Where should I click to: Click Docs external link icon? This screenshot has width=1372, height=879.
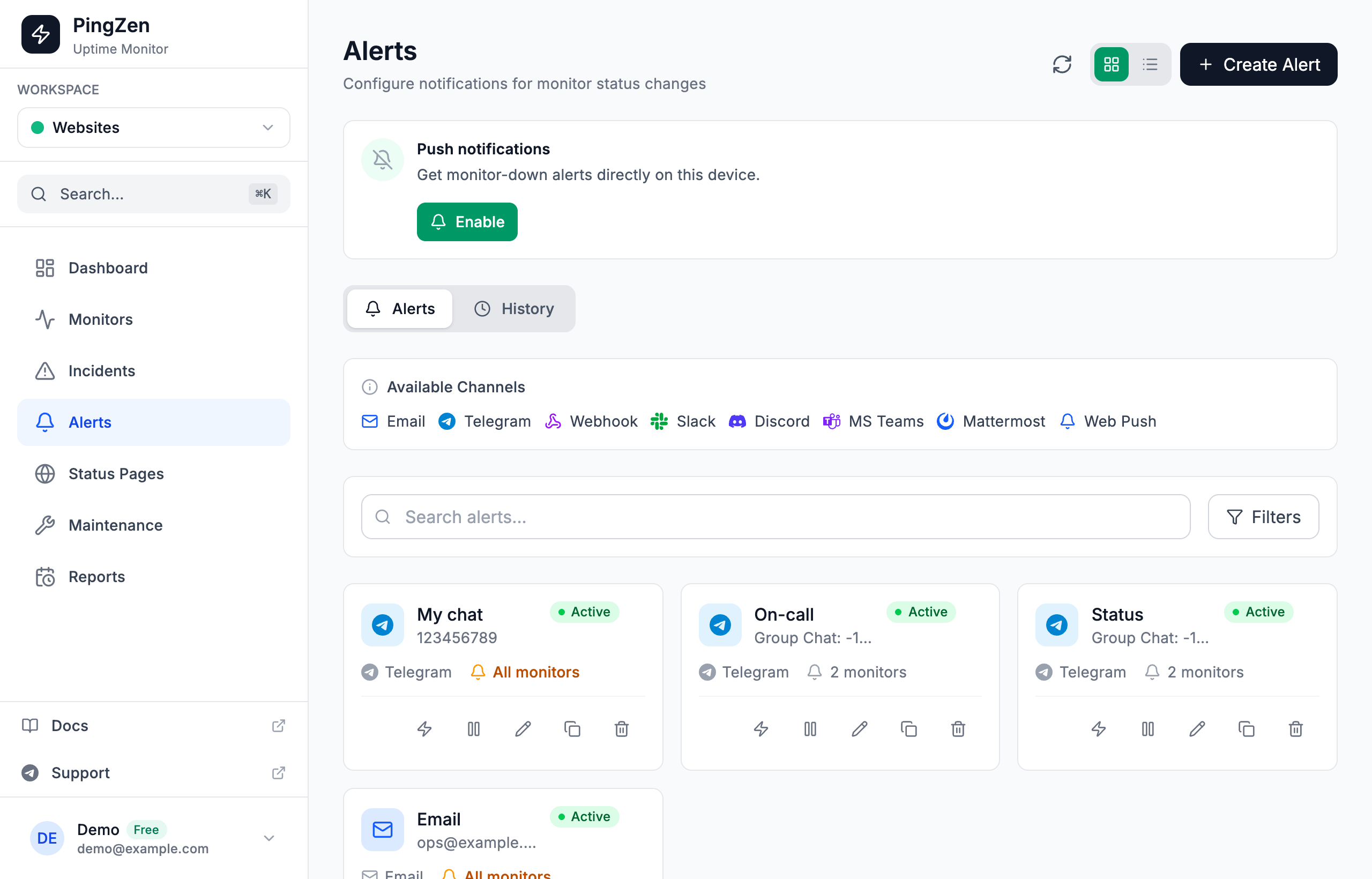point(279,726)
